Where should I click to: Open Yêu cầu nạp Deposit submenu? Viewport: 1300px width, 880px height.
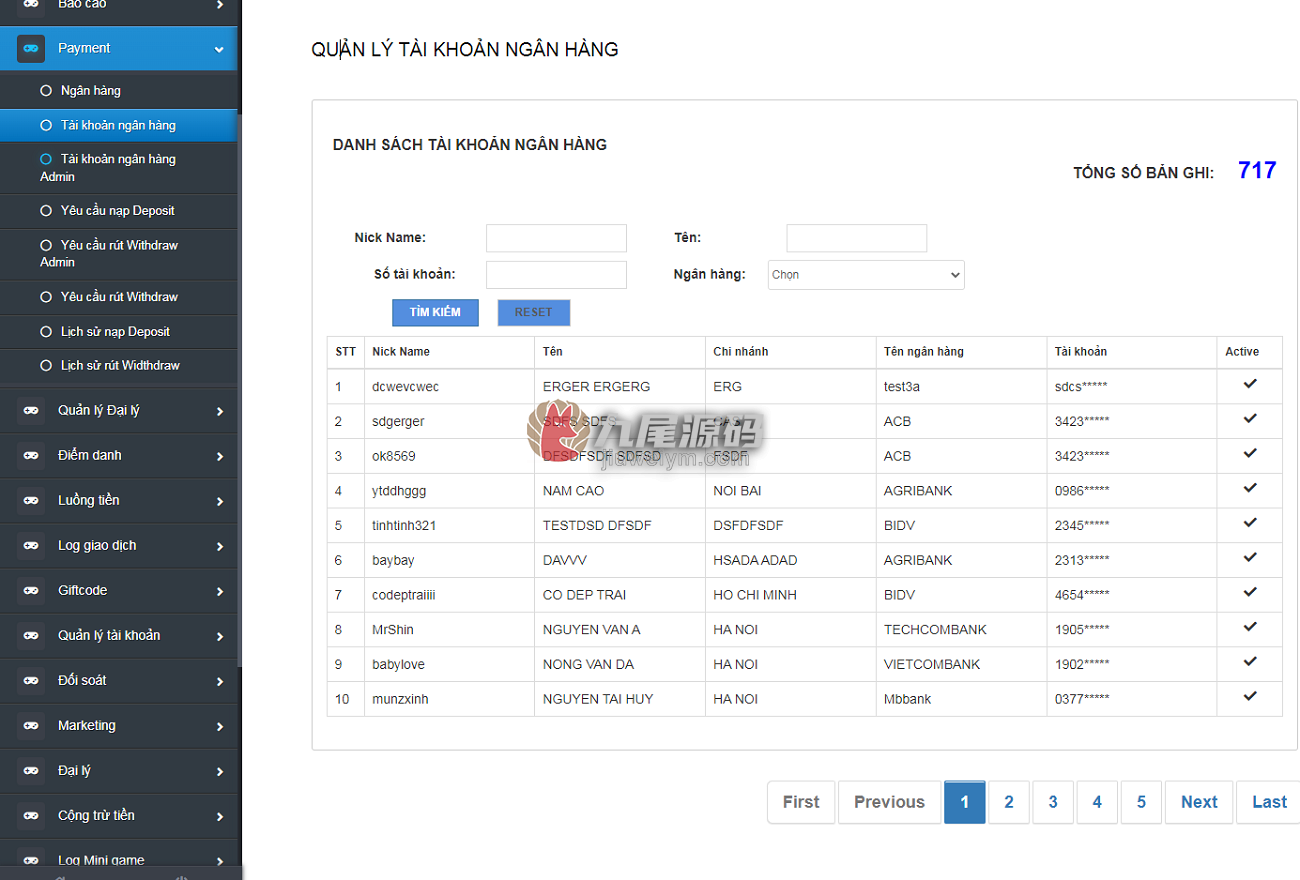(119, 211)
